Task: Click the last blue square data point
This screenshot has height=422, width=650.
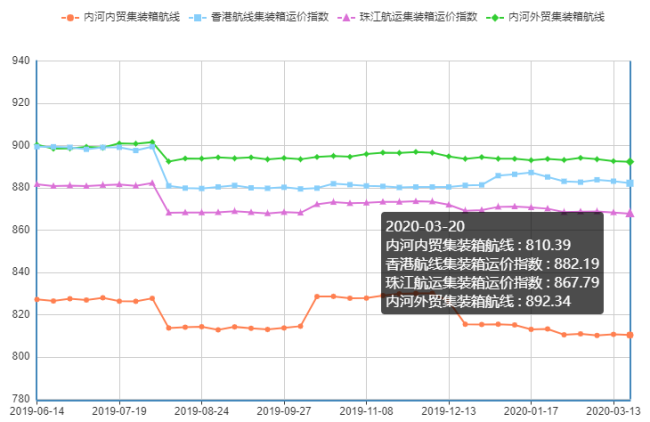Action: click(x=630, y=183)
